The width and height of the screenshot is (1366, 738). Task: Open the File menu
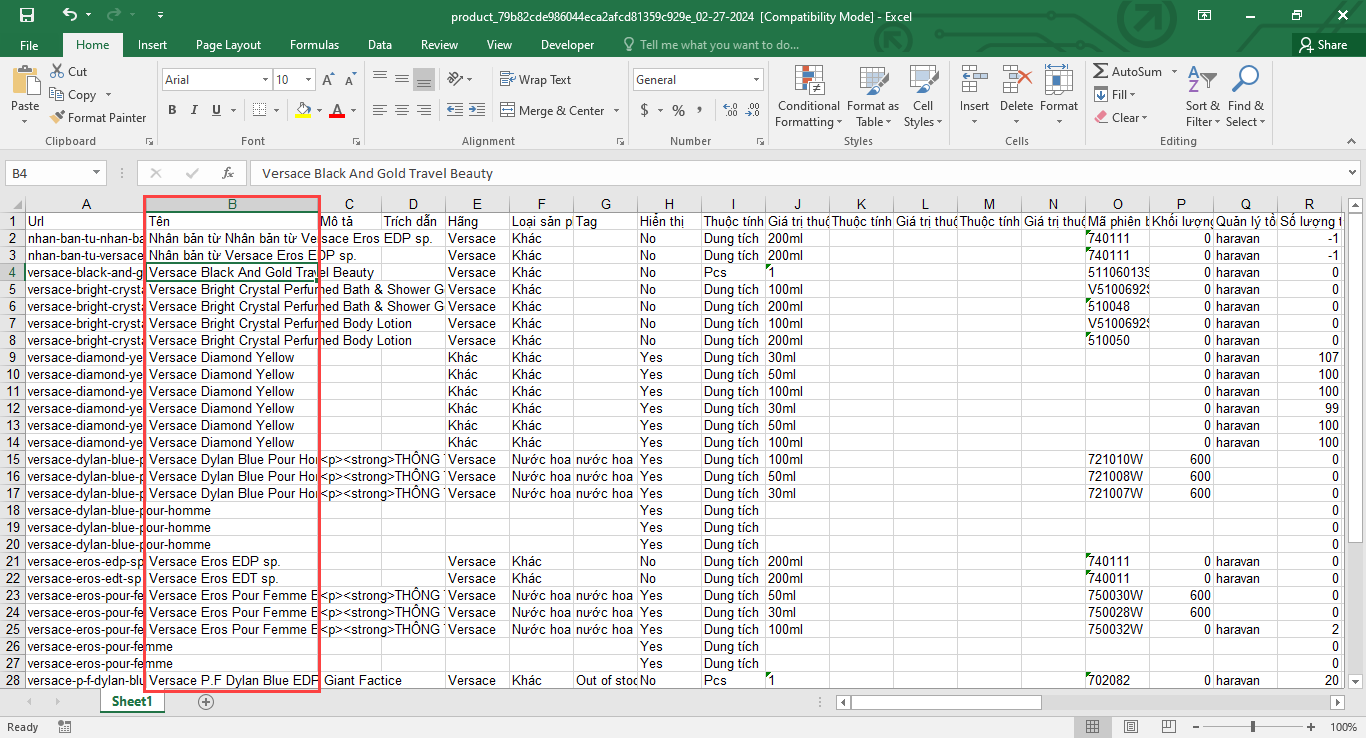(29, 45)
